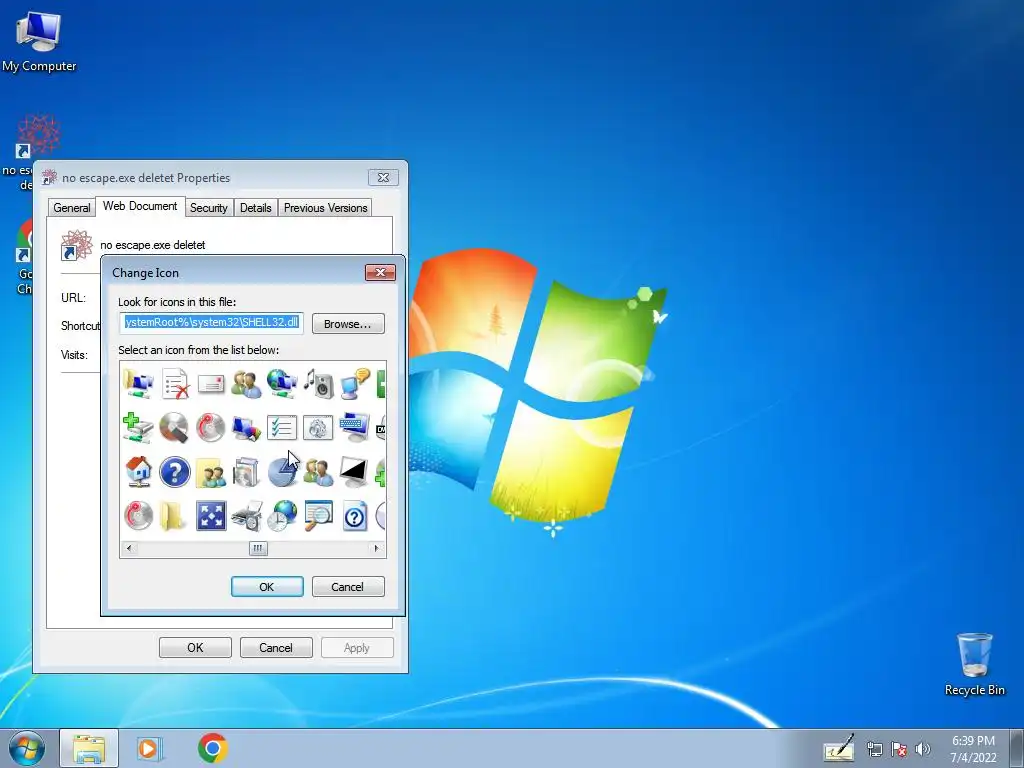Open the tablet input panel tray icon

[x=839, y=748]
